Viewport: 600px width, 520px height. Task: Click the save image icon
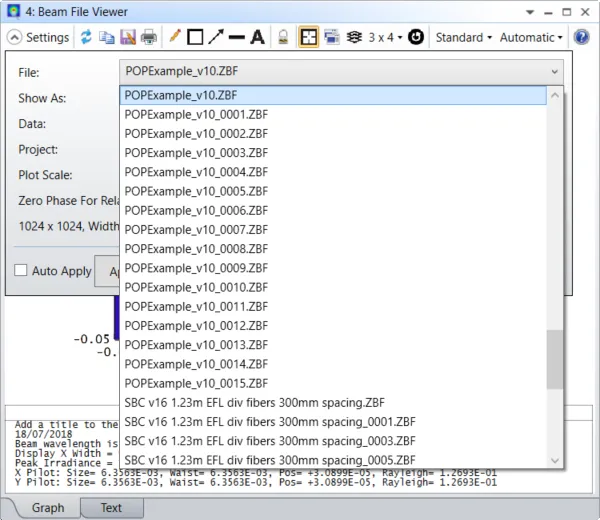coord(128,37)
